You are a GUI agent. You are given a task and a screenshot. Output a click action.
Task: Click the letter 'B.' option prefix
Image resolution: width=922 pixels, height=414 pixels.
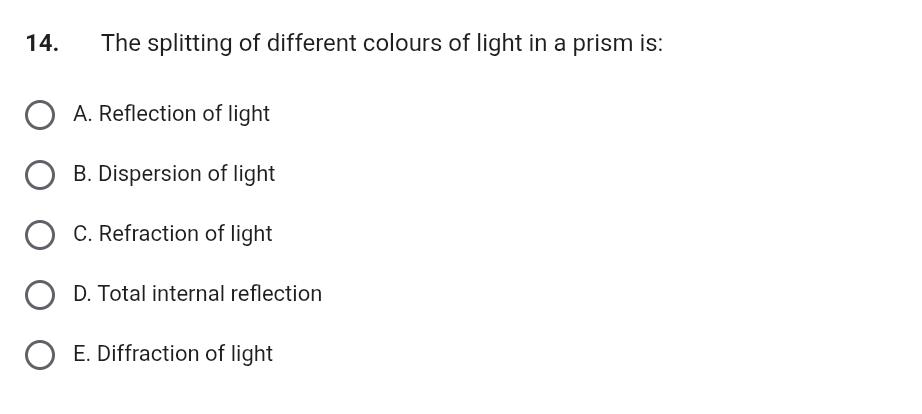click(83, 174)
